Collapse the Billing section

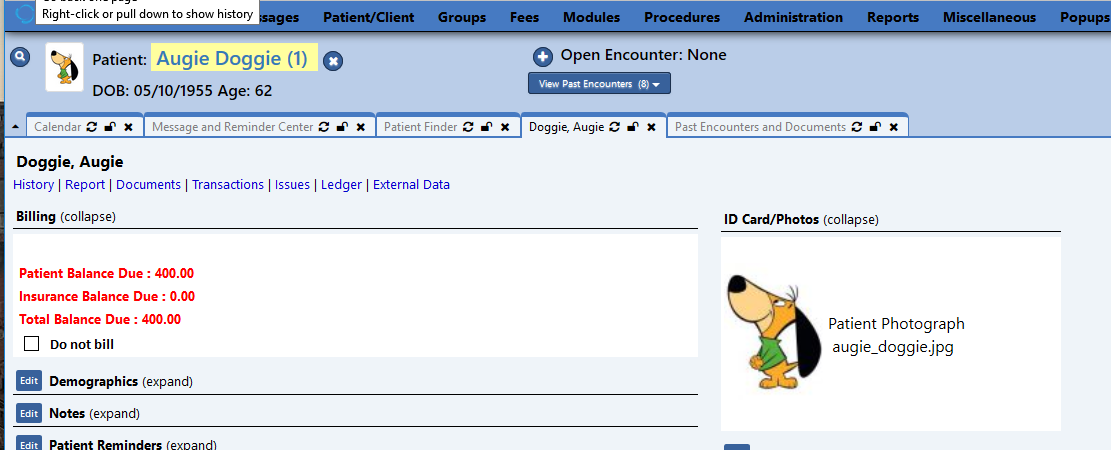[x=88, y=217]
